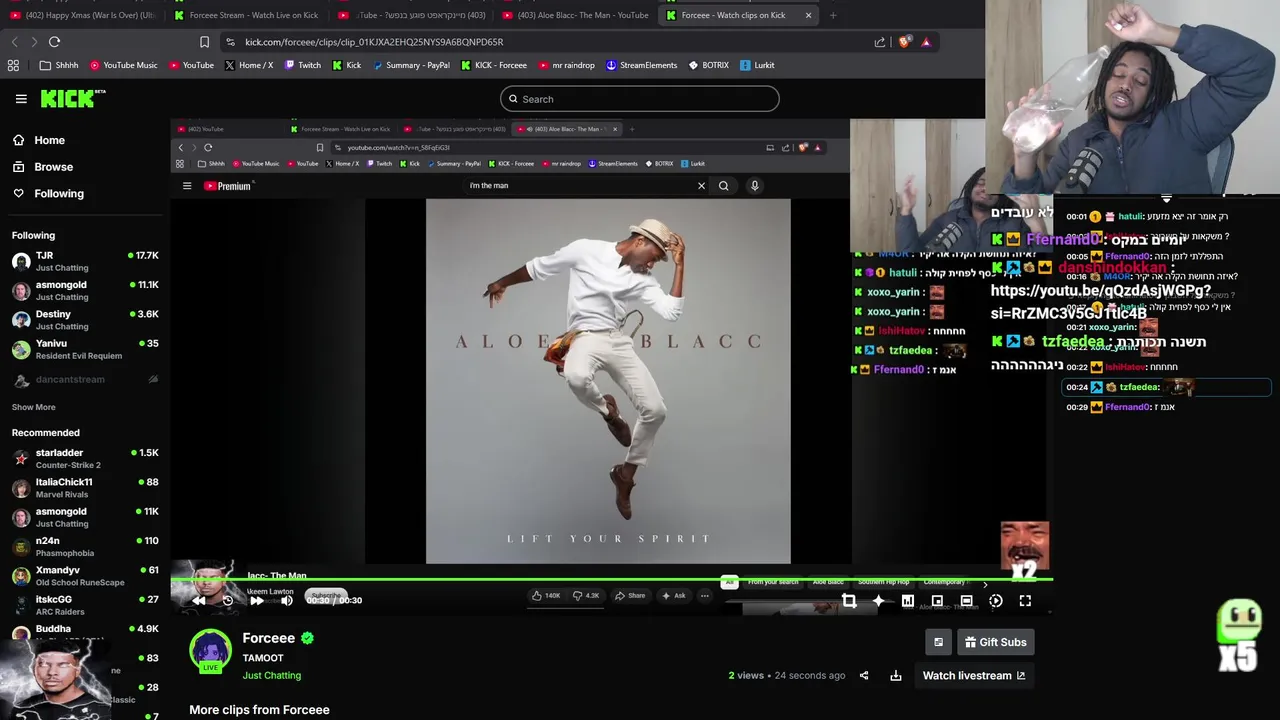Image resolution: width=1280 pixels, height=720 pixels.
Task: Click the share icon next to views
Action: click(864, 676)
